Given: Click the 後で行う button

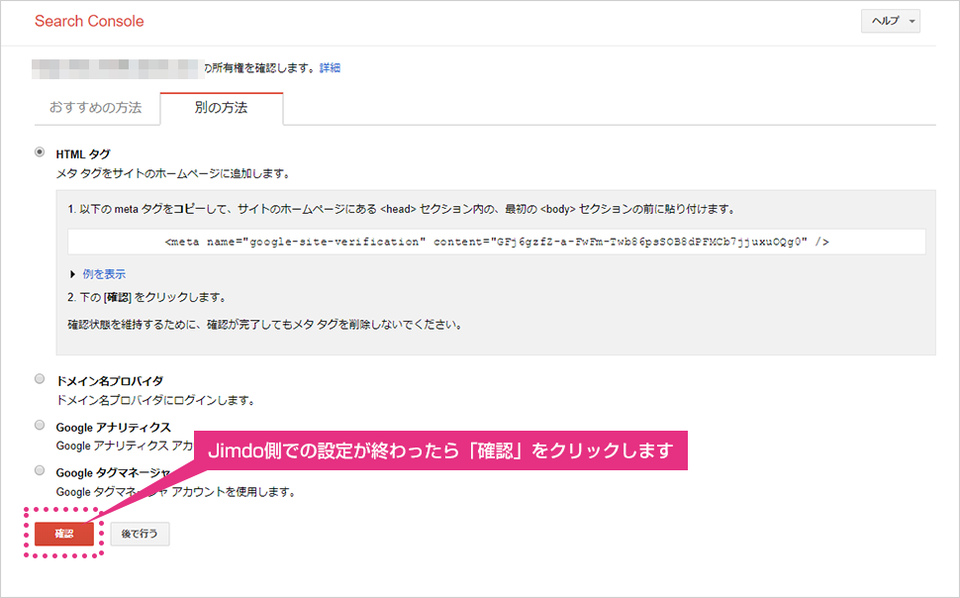Looking at the screenshot, I should click(140, 534).
